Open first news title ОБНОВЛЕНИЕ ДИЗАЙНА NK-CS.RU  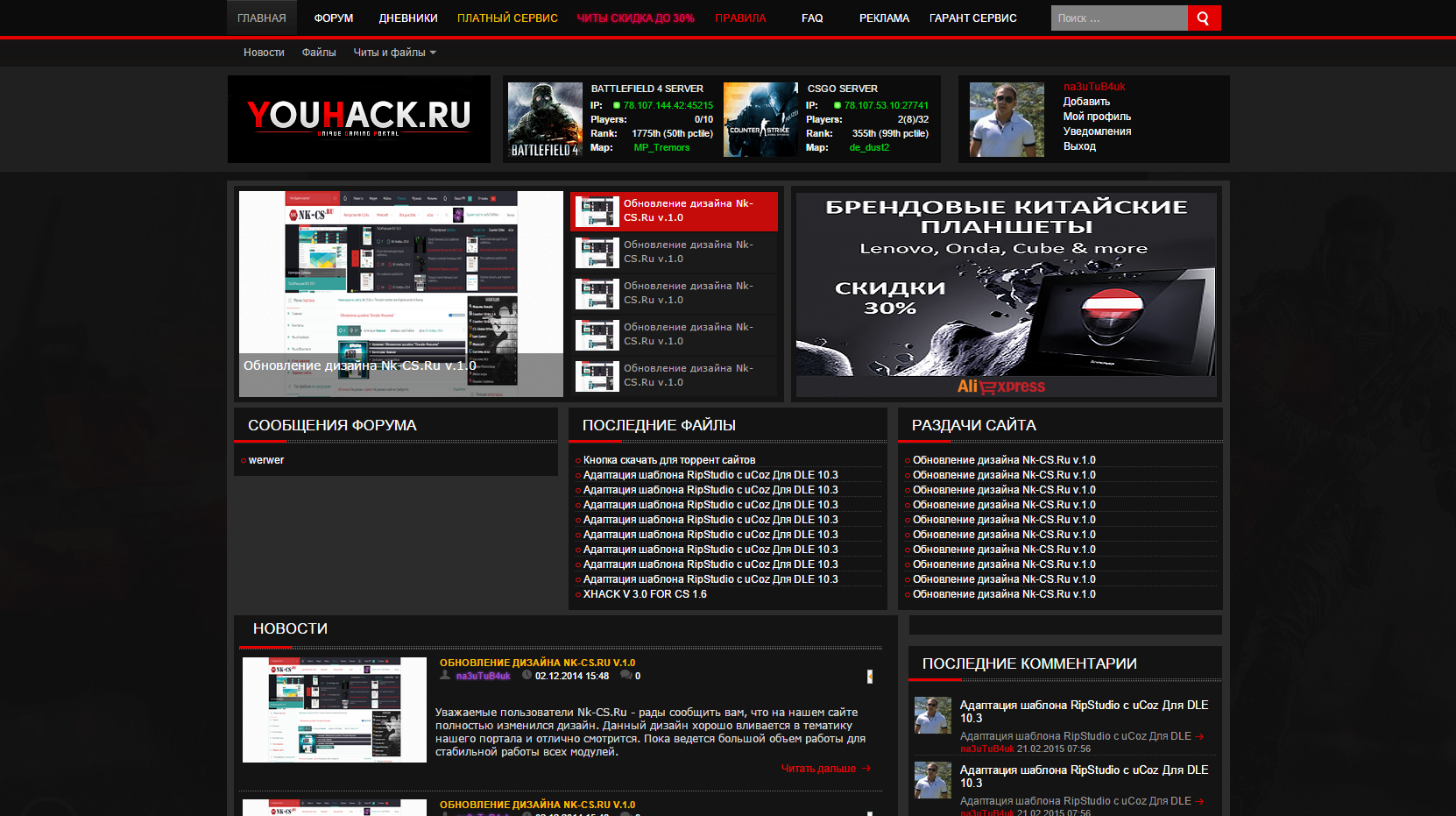coord(537,663)
